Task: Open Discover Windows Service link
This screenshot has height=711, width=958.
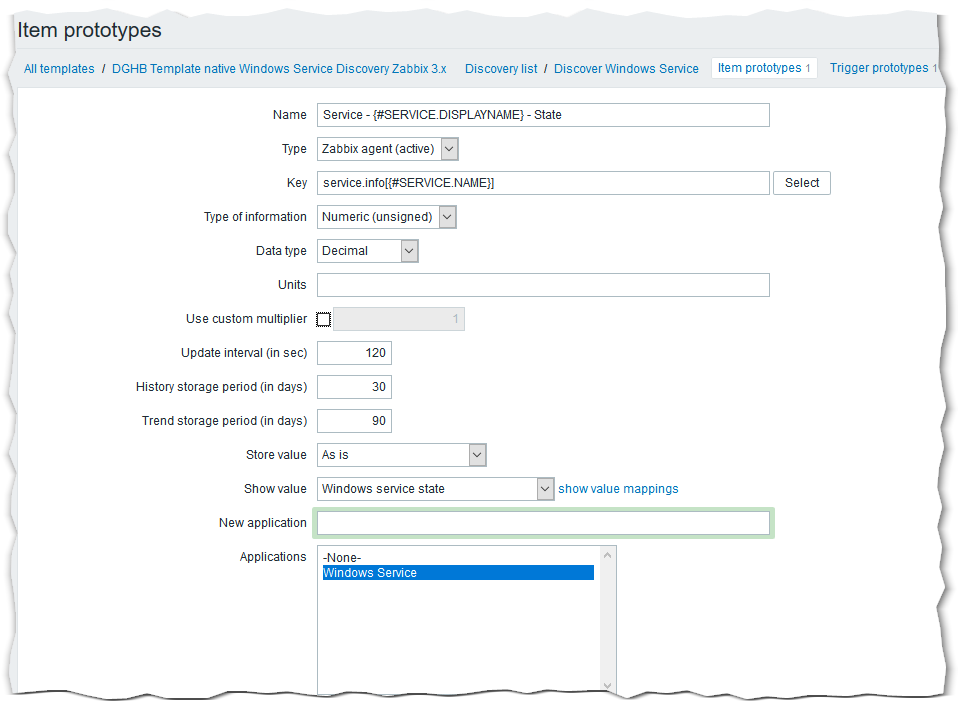Action: coord(626,69)
